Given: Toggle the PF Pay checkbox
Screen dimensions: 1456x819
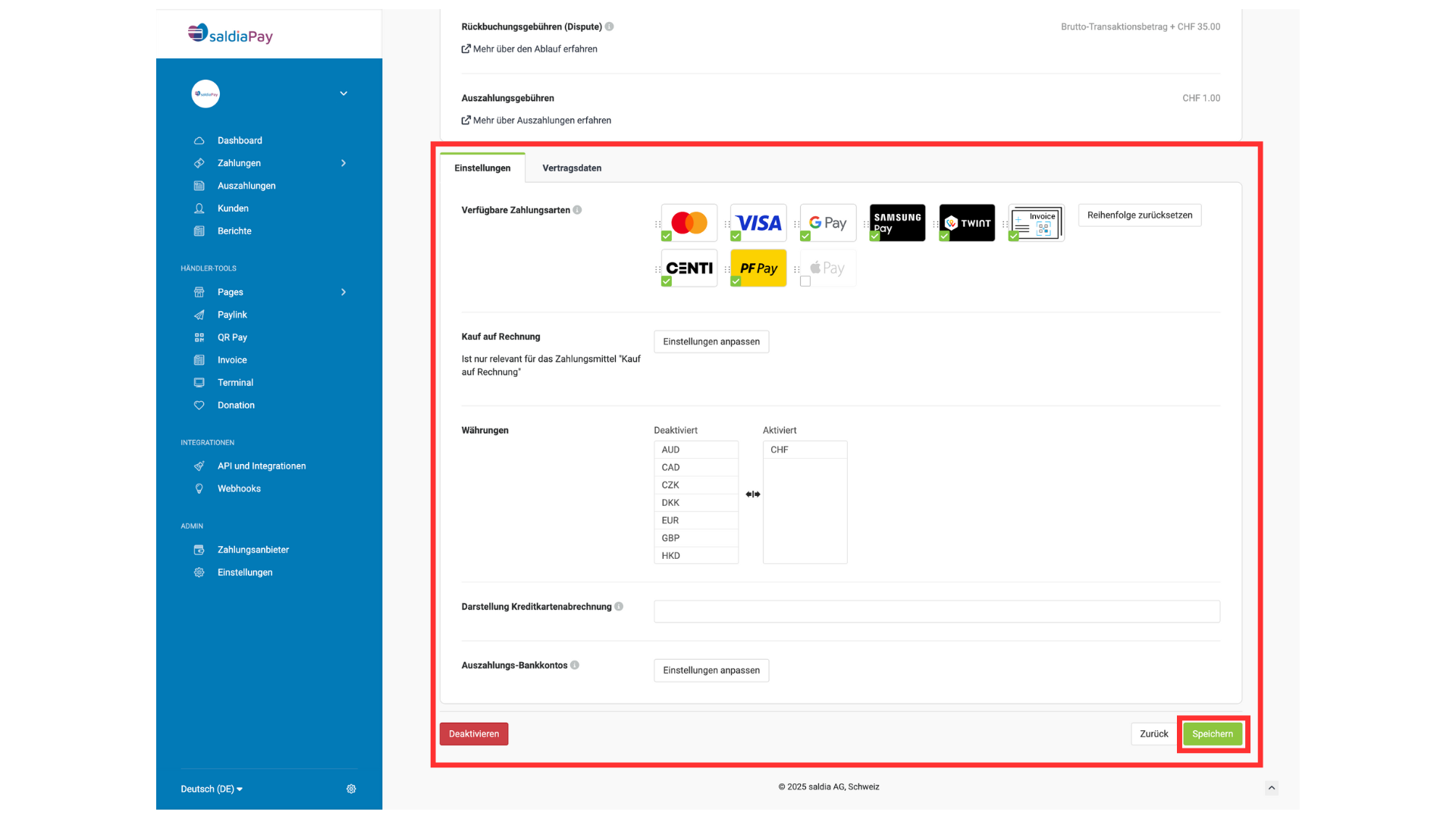Looking at the screenshot, I should tap(736, 281).
